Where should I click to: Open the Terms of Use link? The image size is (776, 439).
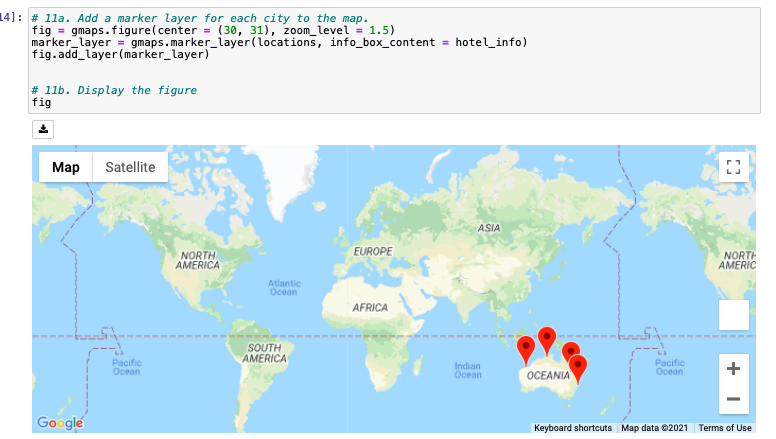coord(725,428)
